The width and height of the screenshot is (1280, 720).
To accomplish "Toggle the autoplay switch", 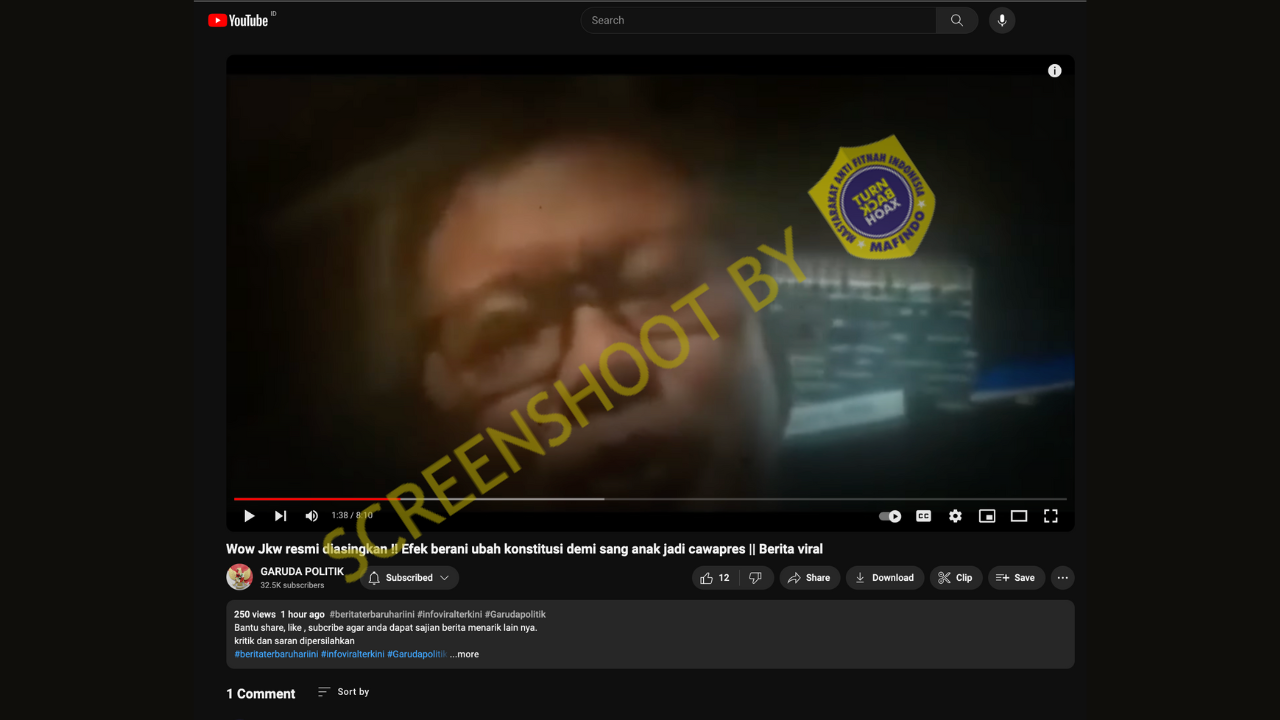I will [x=890, y=516].
